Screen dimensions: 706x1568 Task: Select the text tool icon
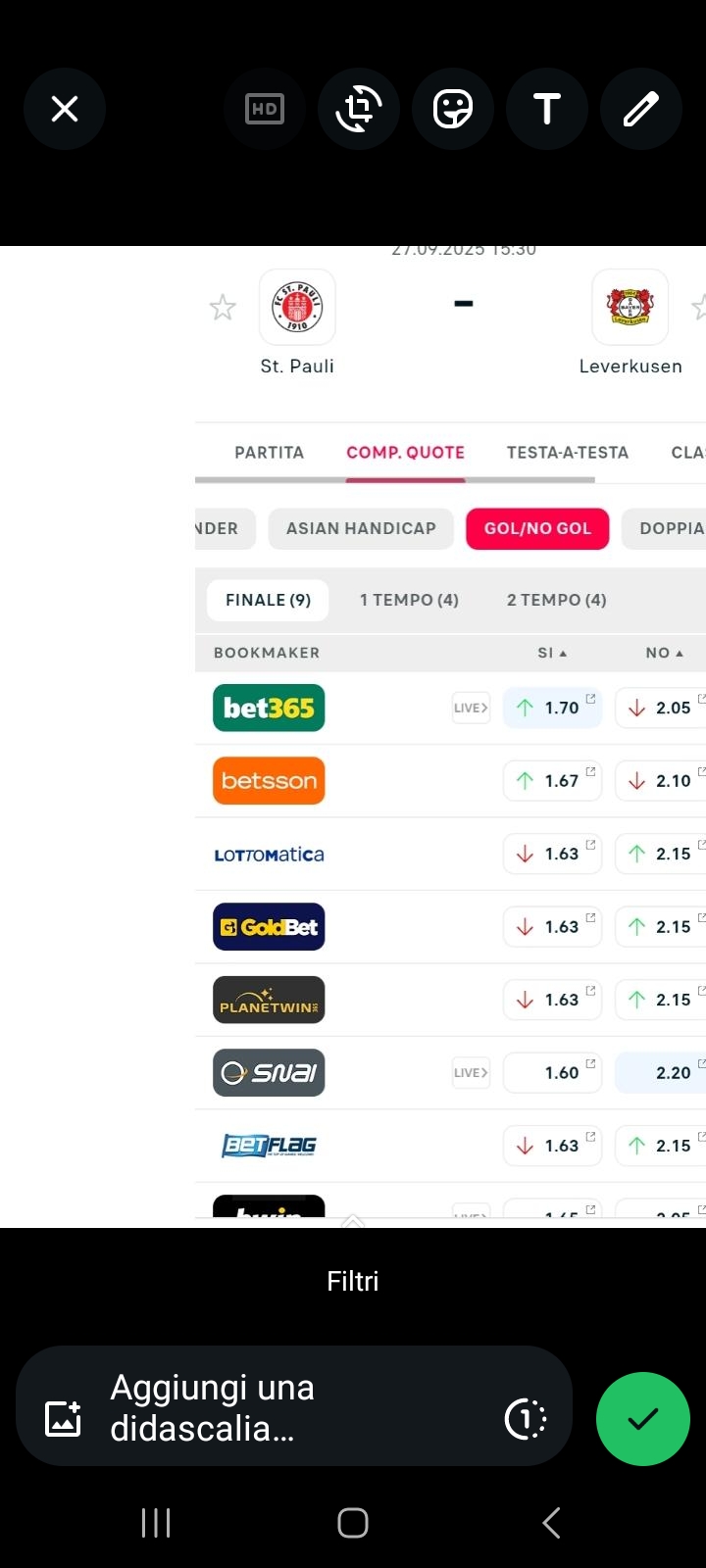click(x=547, y=109)
